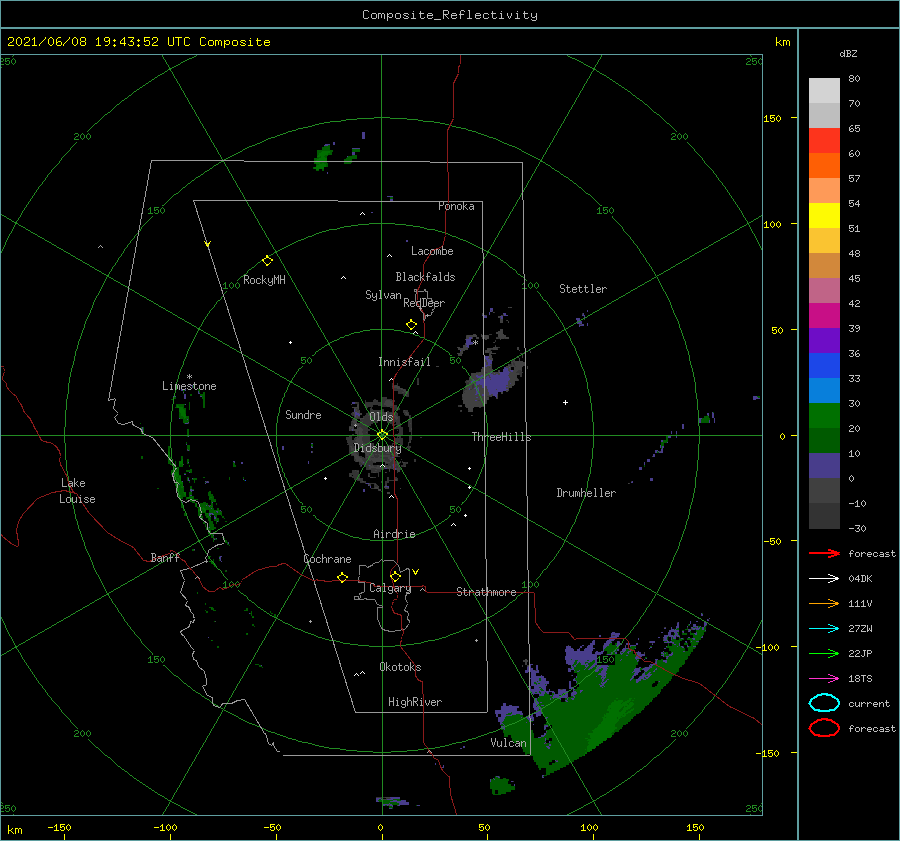Viewport: 900px width, 841px height.
Task: Click the RockyMH label
Action: click(264, 280)
